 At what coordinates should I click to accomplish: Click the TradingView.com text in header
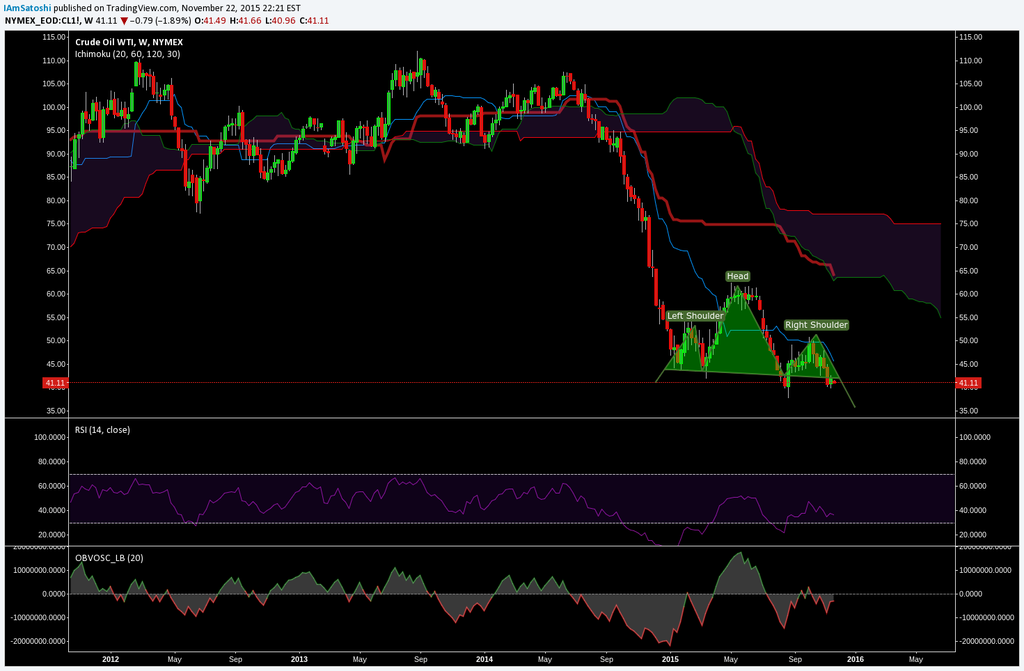tap(135, 6)
